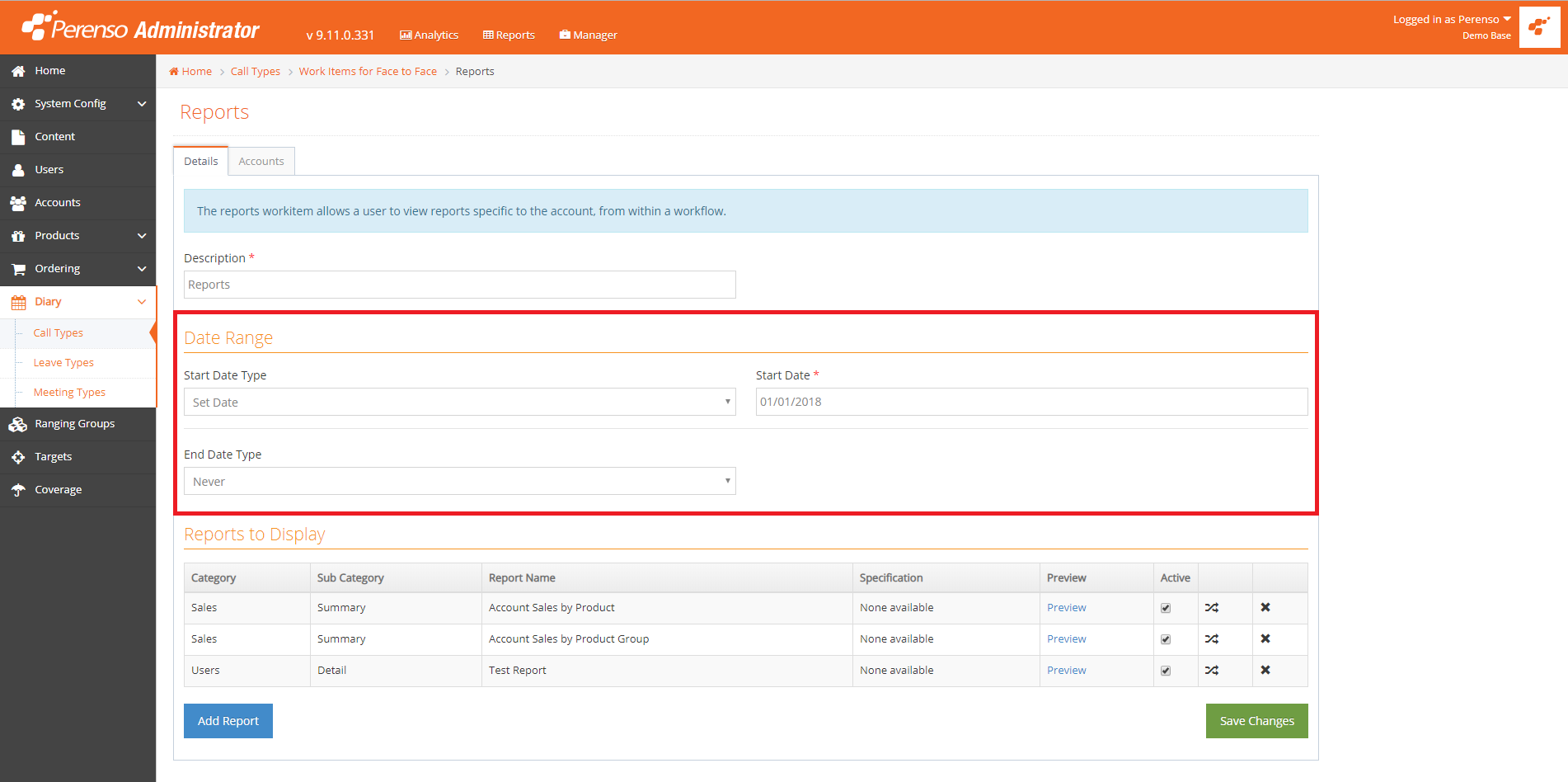1568x782 pixels.
Task: Click shuffle icon for Account Sales by Product Group
Action: [1211, 639]
